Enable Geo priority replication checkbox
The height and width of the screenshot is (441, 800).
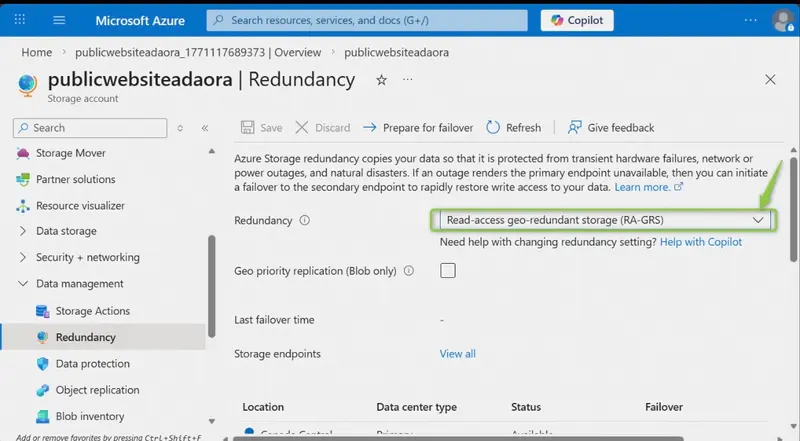coord(447,271)
